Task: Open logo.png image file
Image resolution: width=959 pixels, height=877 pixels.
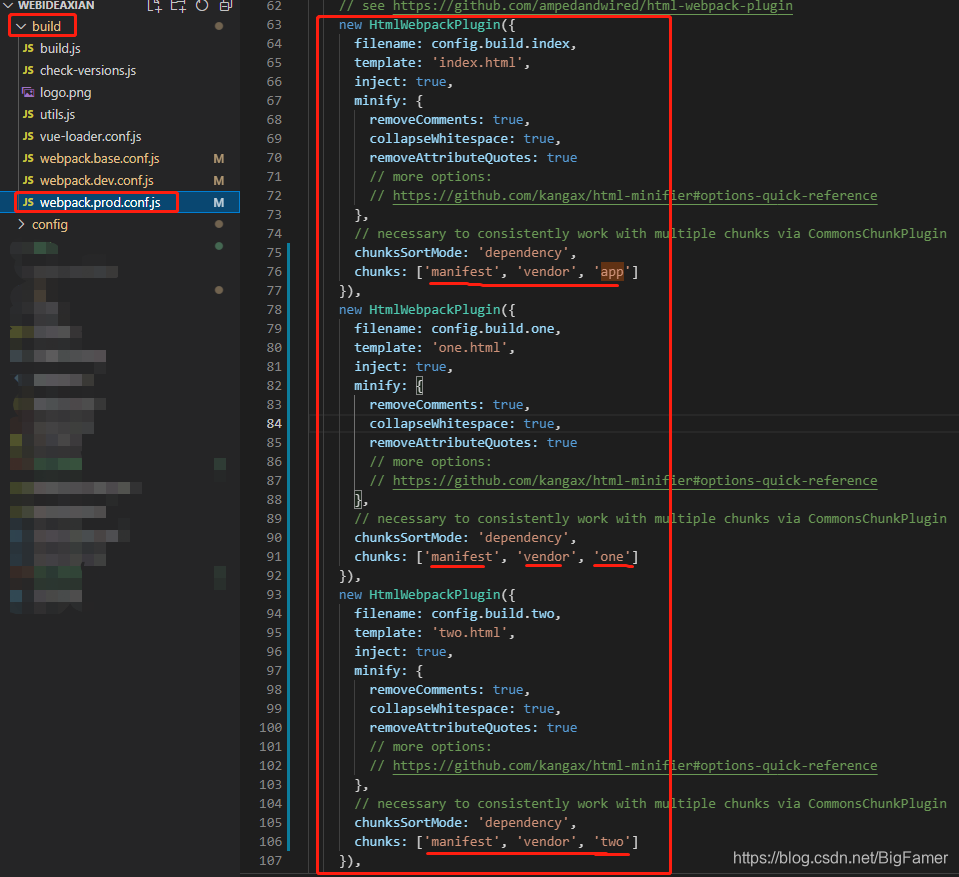Action: (x=65, y=92)
